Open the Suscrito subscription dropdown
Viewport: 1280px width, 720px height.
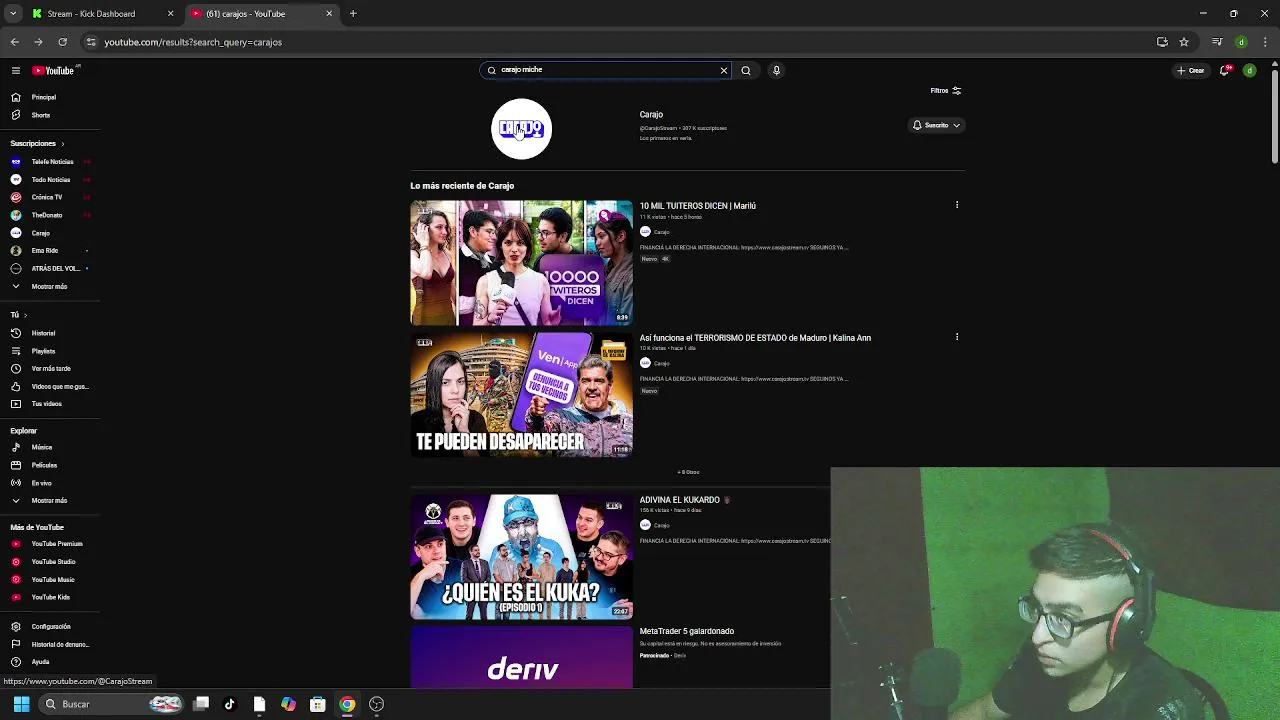pyautogui.click(x=936, y=125)
